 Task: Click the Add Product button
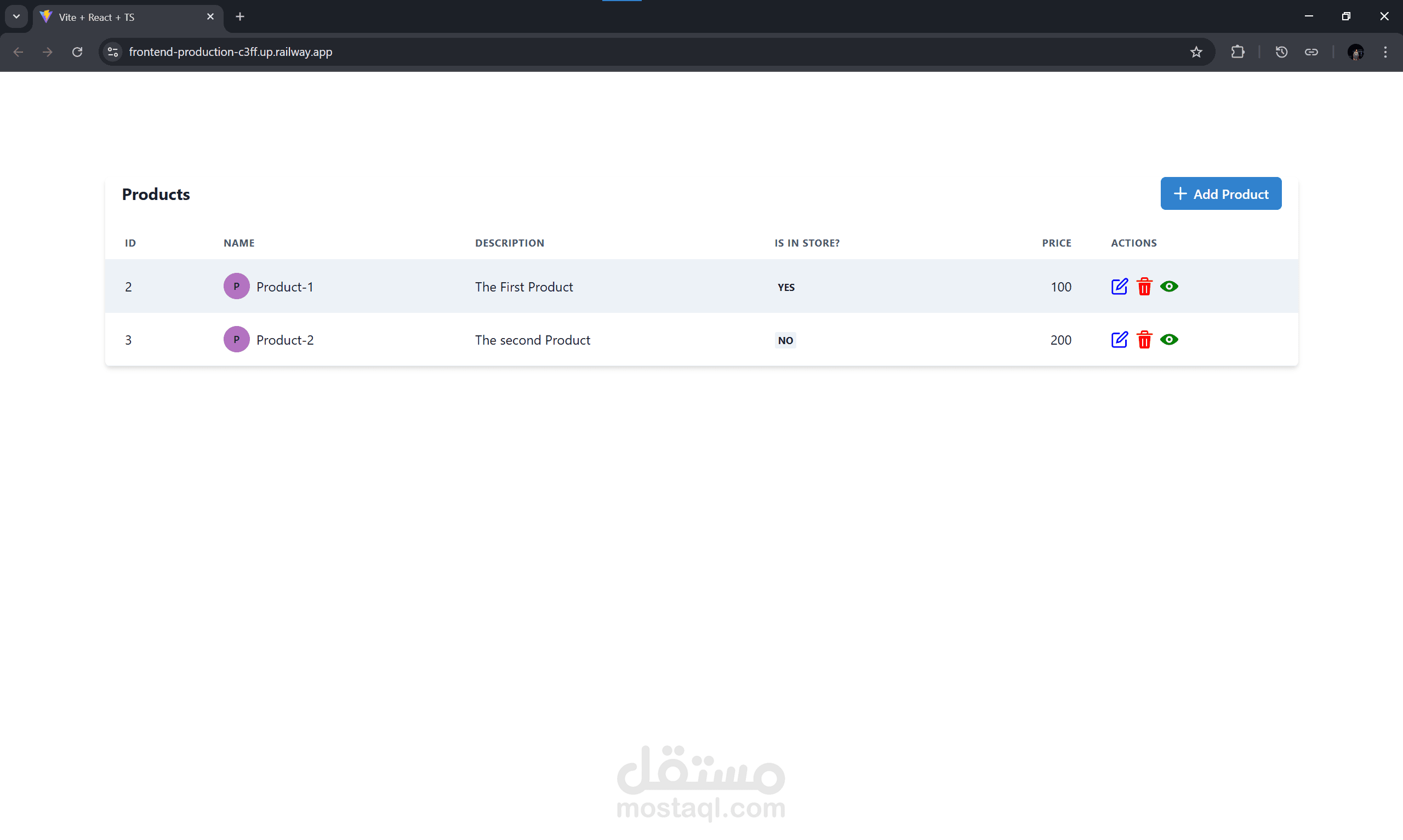(x=1221, y=193)
